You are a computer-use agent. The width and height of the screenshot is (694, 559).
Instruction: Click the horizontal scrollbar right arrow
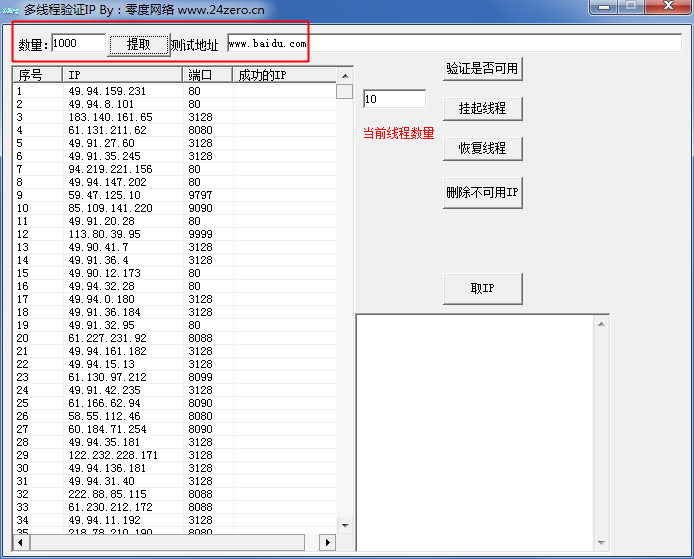tap(328, 542)
